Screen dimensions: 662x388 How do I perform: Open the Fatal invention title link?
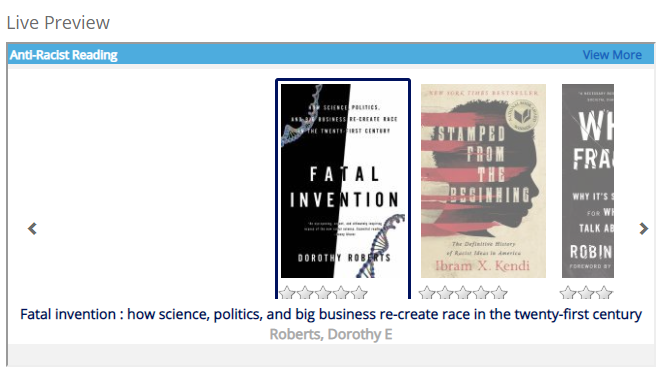pos(331,315)
